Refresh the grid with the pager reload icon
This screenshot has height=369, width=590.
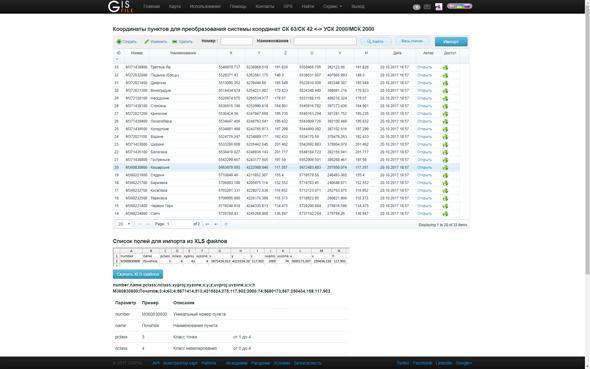[x=226, y=224]
